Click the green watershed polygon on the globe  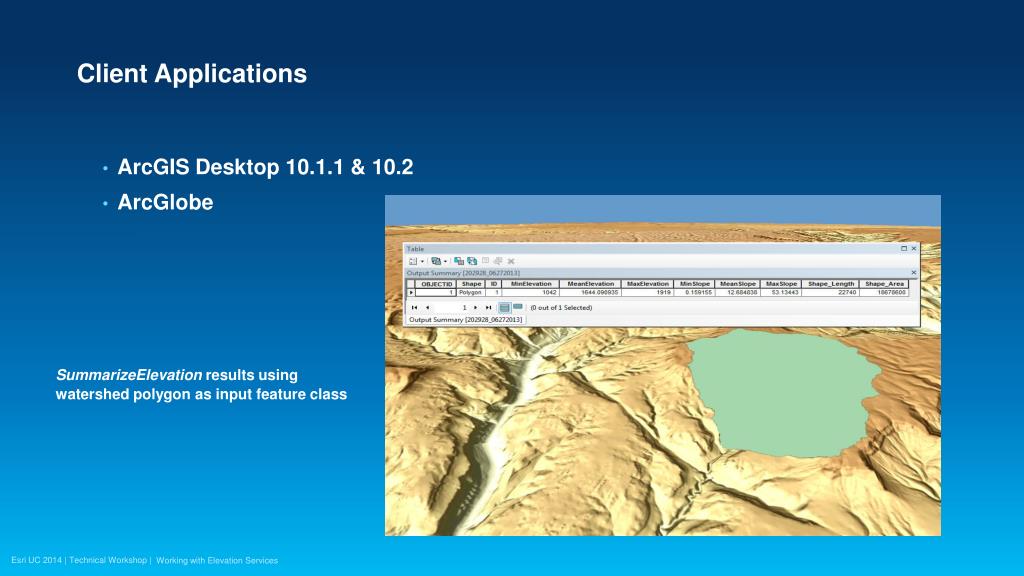tap(784, 392)
